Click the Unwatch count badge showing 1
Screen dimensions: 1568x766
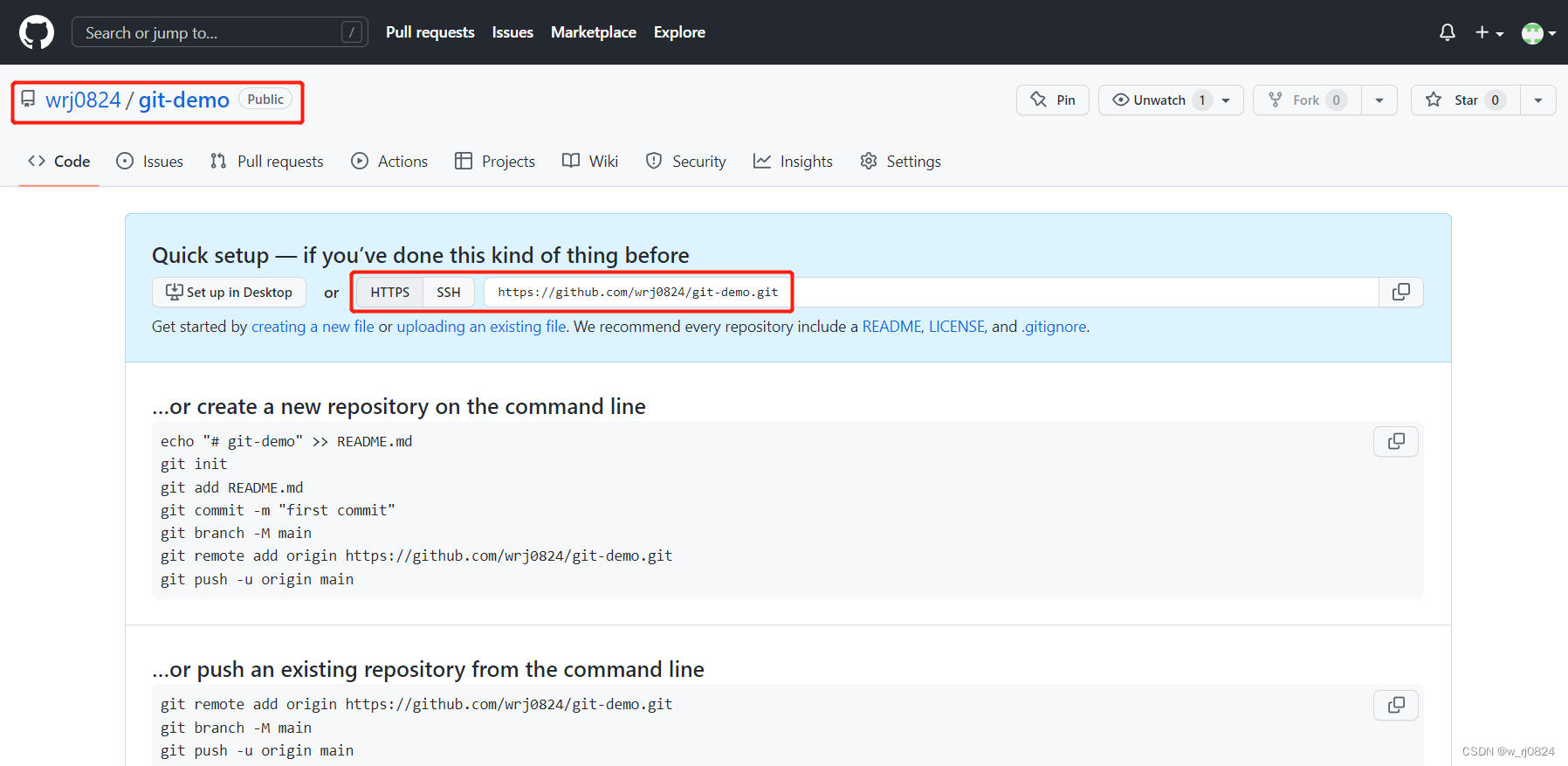(x=1202, y=100)
